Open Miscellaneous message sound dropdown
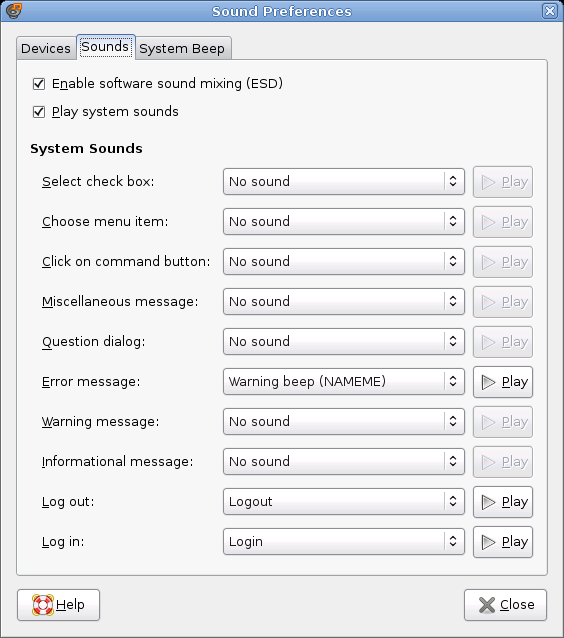 (344, 302)
